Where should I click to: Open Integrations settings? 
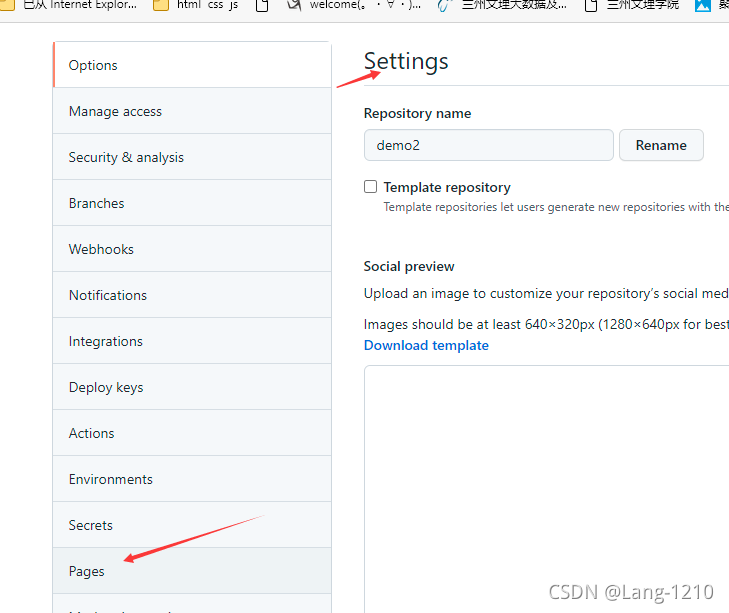point(192,341)
